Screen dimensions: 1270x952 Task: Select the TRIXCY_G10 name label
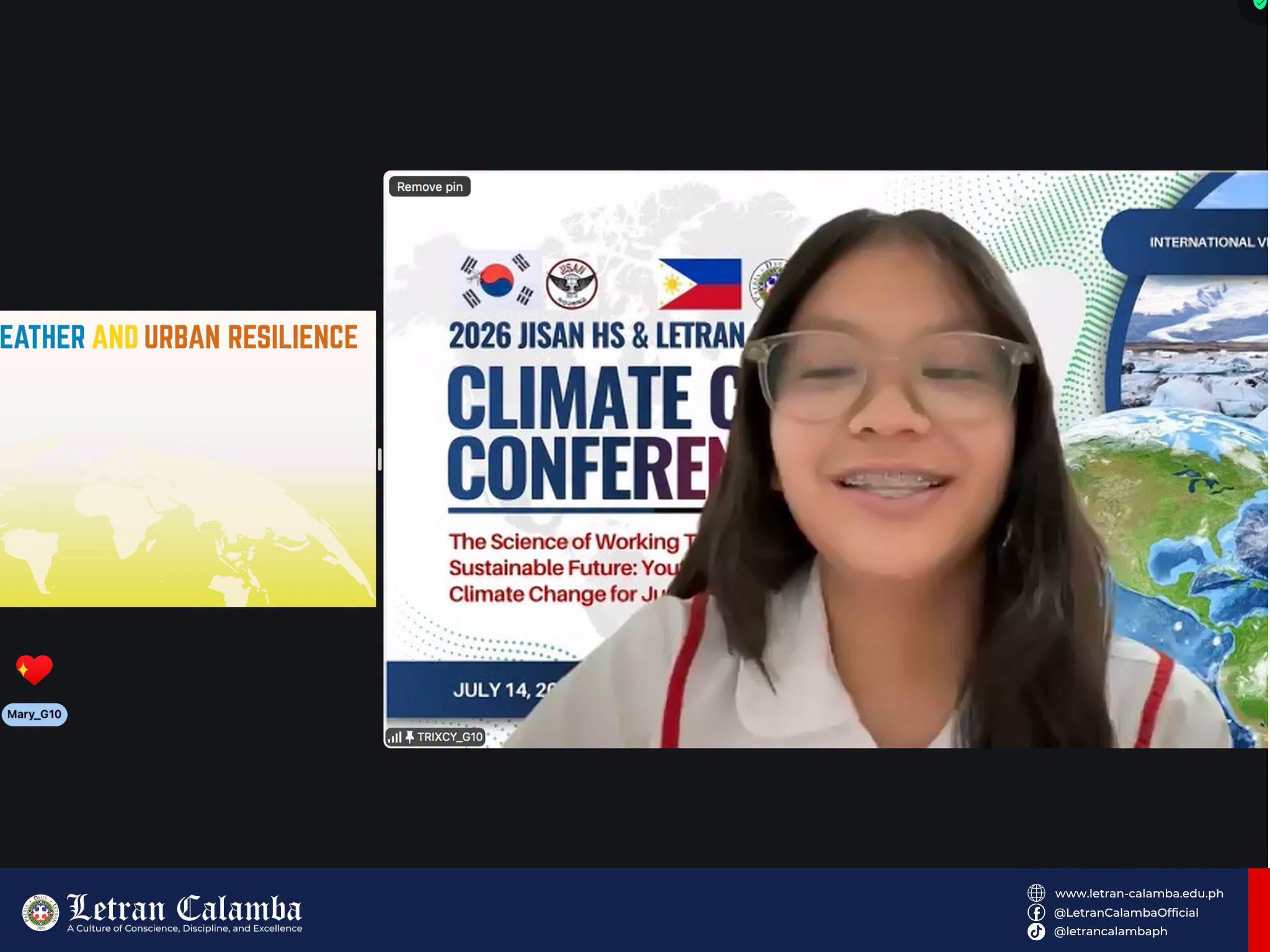[450, 737]
